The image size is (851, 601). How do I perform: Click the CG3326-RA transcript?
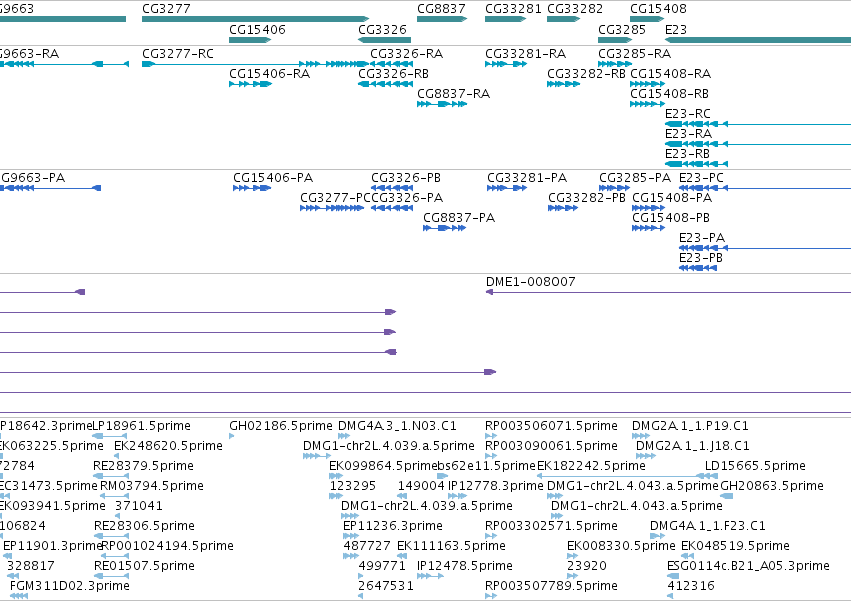391,64
